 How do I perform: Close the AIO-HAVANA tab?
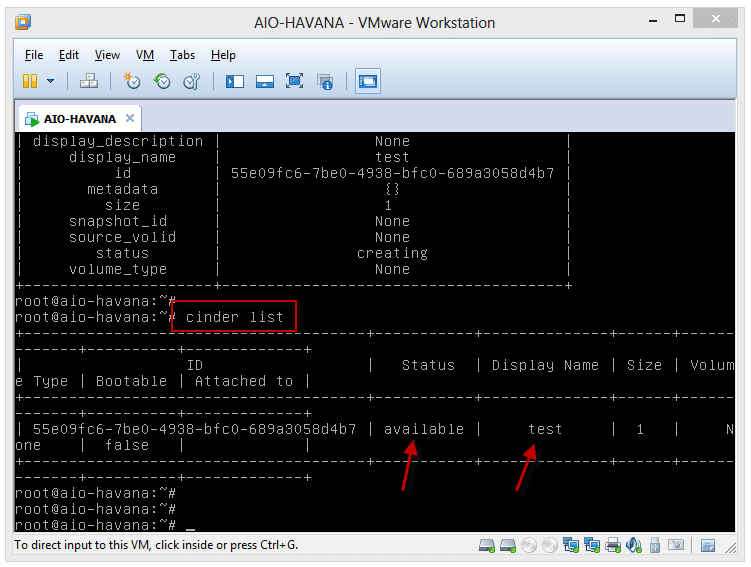(x=130, y=118)
